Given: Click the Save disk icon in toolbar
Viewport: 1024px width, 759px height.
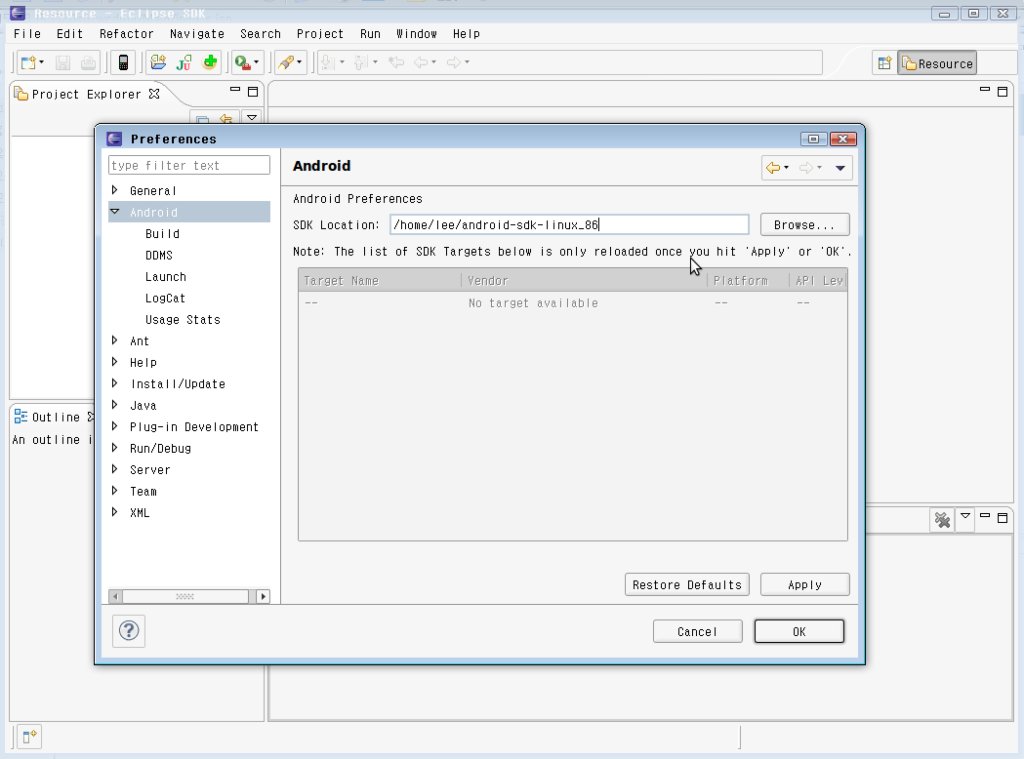Looking at the screenshot, I should pyautogui.click(x=63, y=63).
